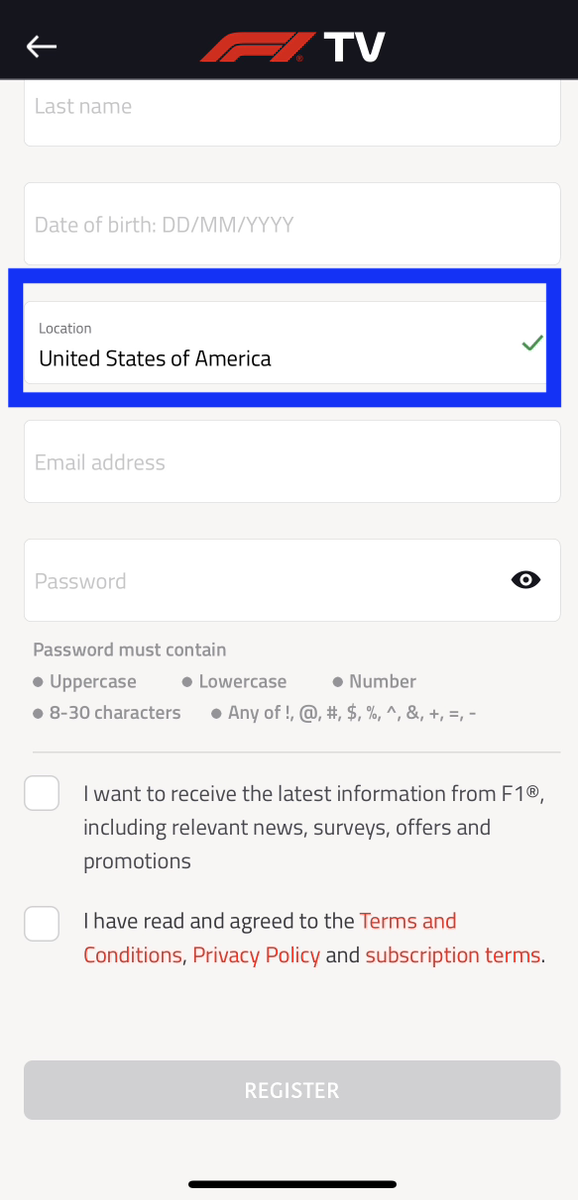Focus the Date of birth field
Screen dimensions: 578x1200
(292, 224)
